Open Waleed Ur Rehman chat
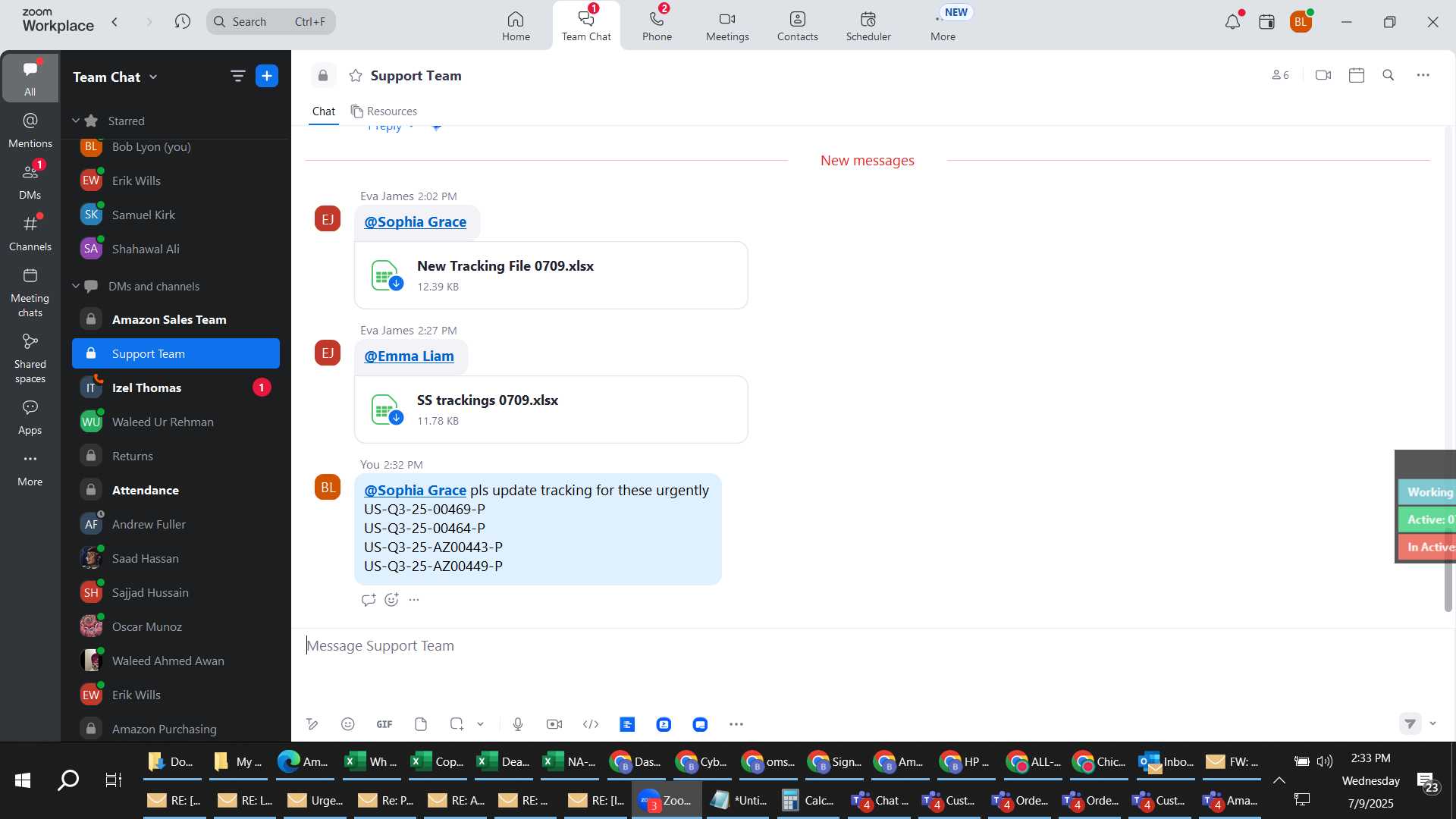 coord(176,422)
